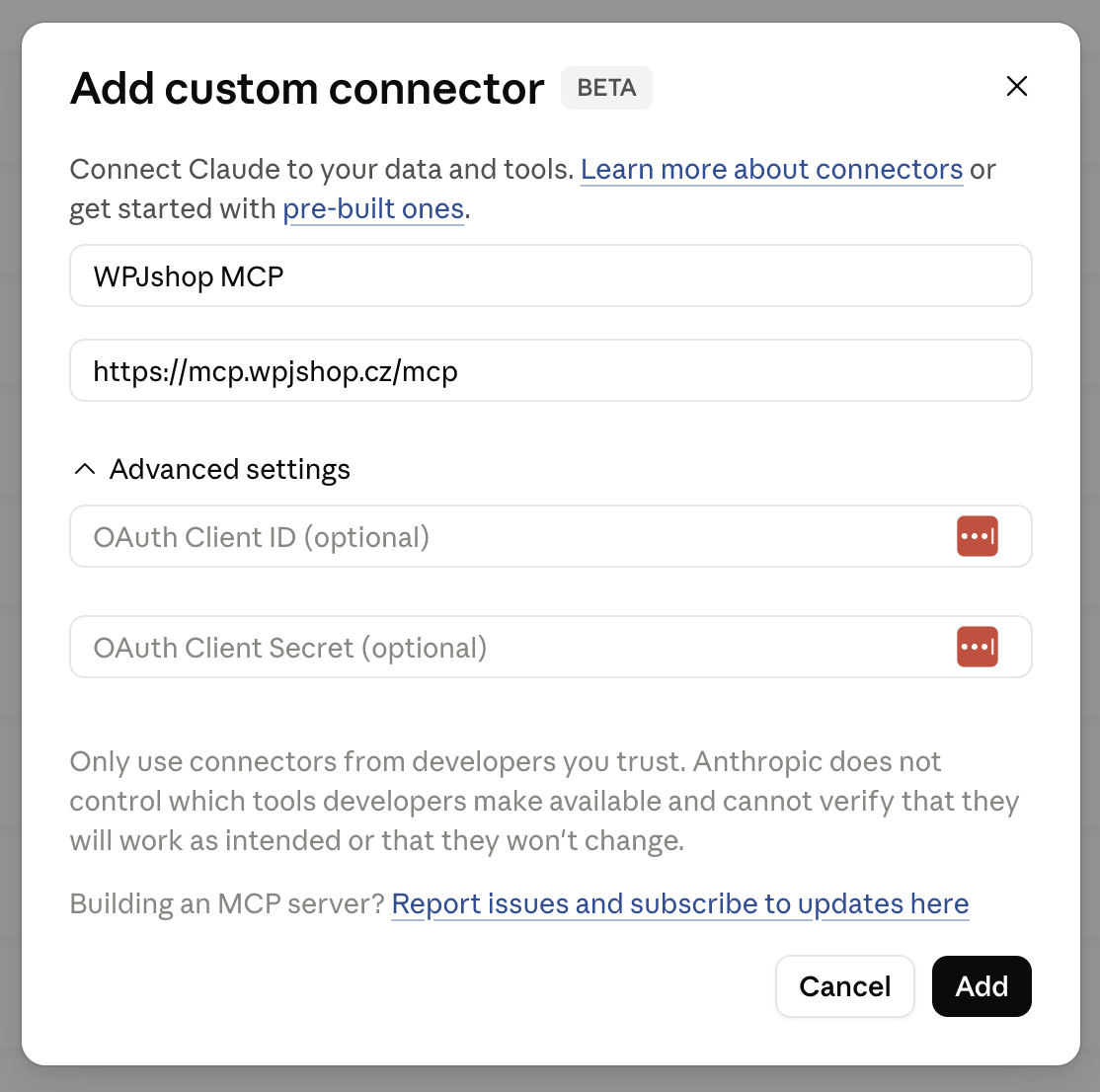Screen dimensions: 1100x1092
Task: Click the Add button
Action: pos(982,986)
